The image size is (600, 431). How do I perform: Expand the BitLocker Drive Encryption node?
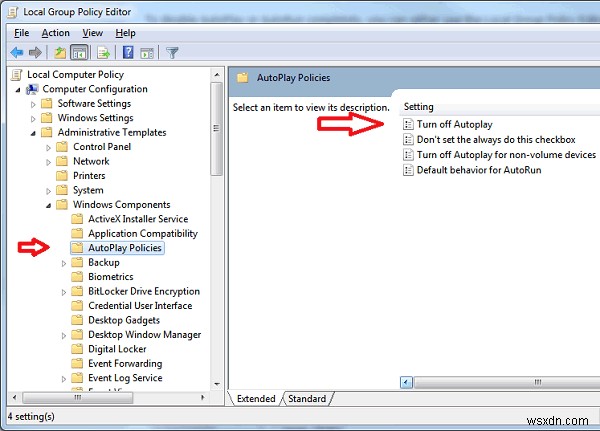click(64, 292)
